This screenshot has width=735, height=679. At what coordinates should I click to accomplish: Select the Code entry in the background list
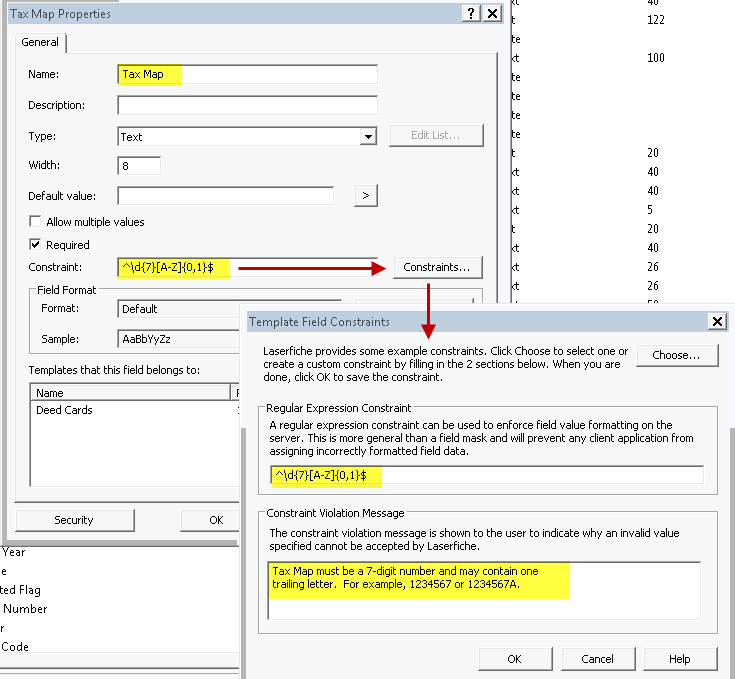tap(15, 647)
